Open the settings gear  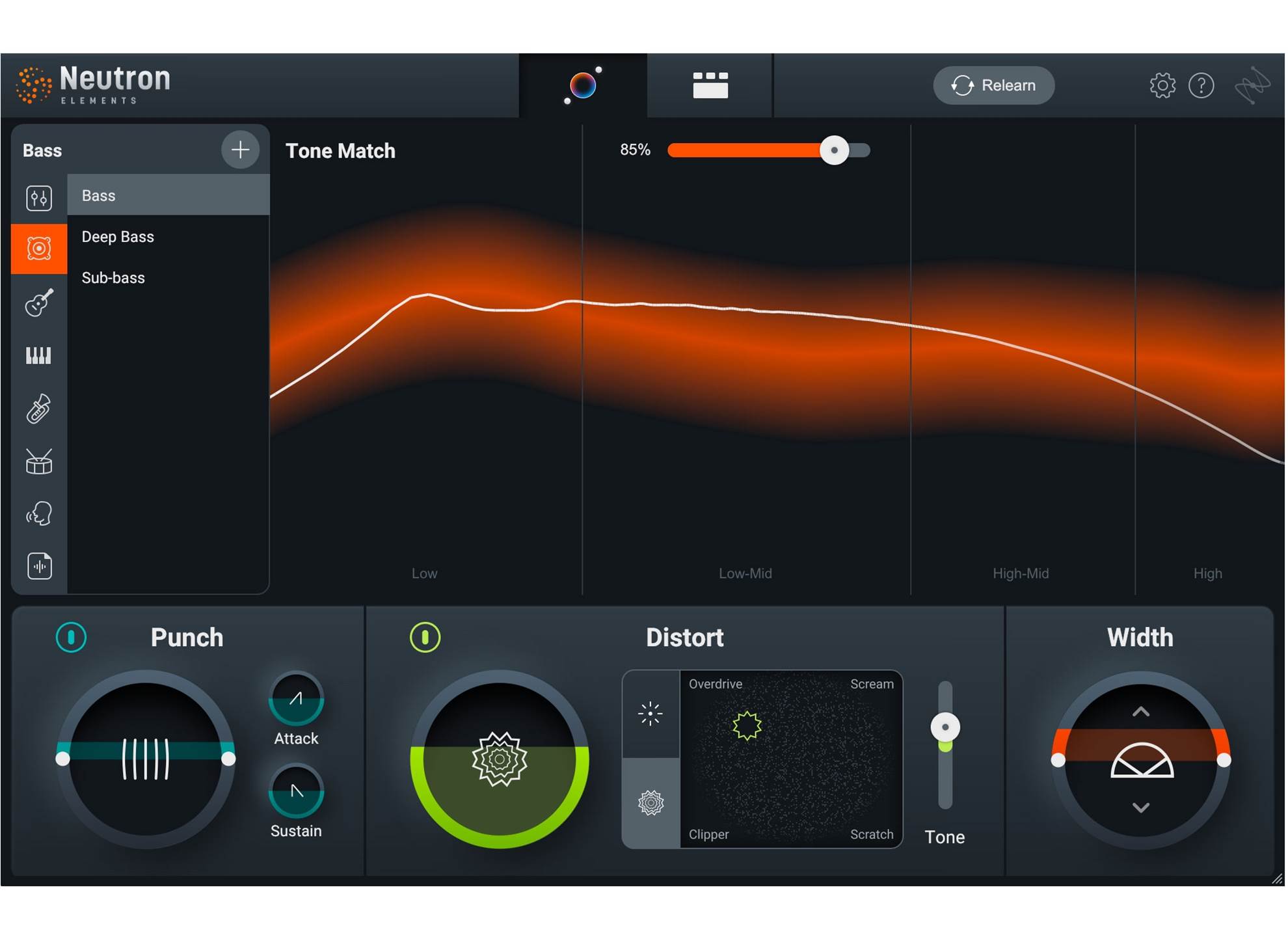coord(1162,85)
